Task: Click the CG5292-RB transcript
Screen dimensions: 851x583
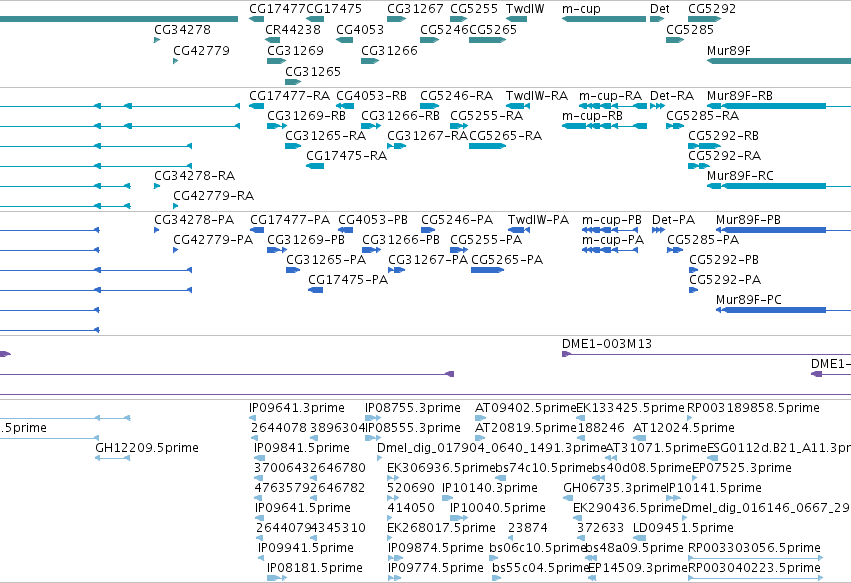Action: click(704, 146)
